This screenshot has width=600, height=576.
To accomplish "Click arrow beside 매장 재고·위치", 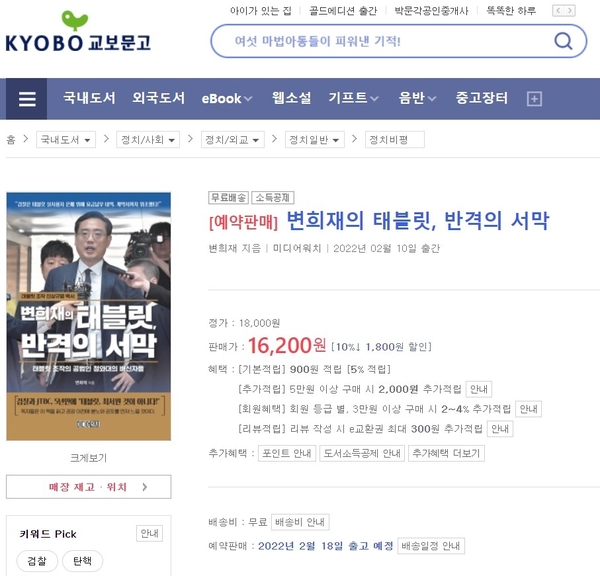I will click(x=145, y=487).
